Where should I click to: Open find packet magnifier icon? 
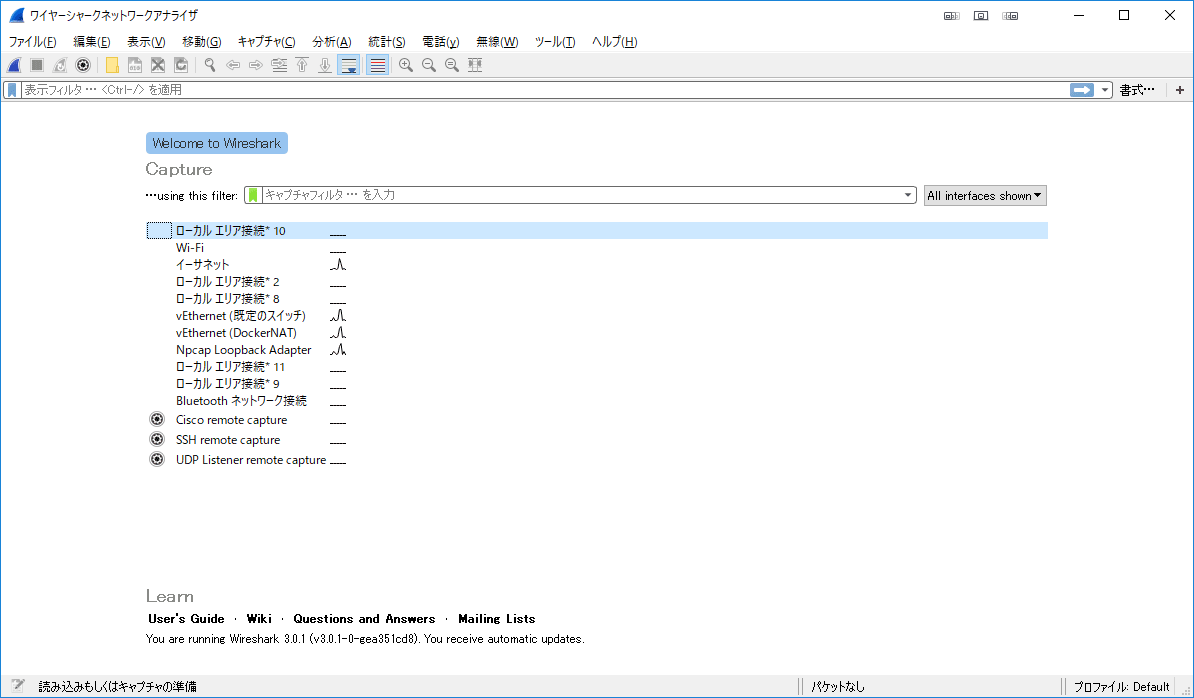[x=209, y=65]
